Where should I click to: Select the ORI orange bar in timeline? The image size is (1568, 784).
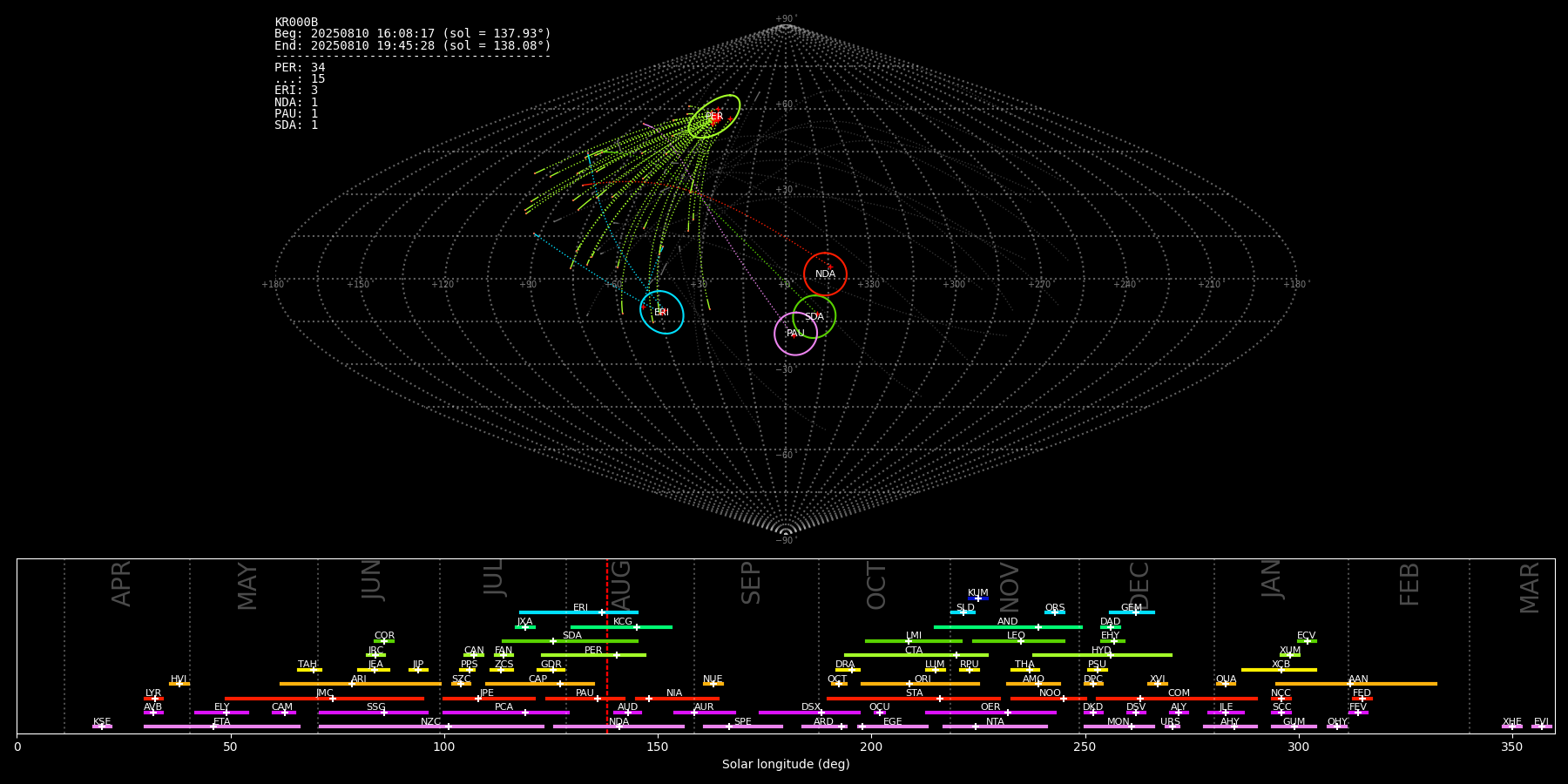tap(920, 684)
